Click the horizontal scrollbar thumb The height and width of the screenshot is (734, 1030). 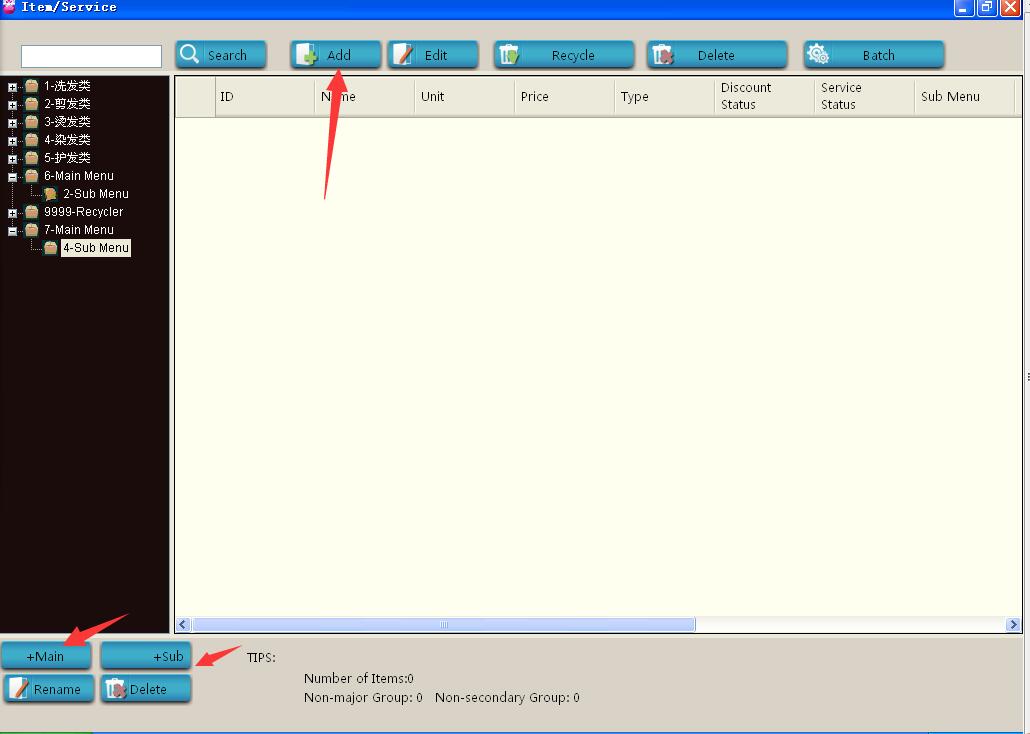(443, 624)
